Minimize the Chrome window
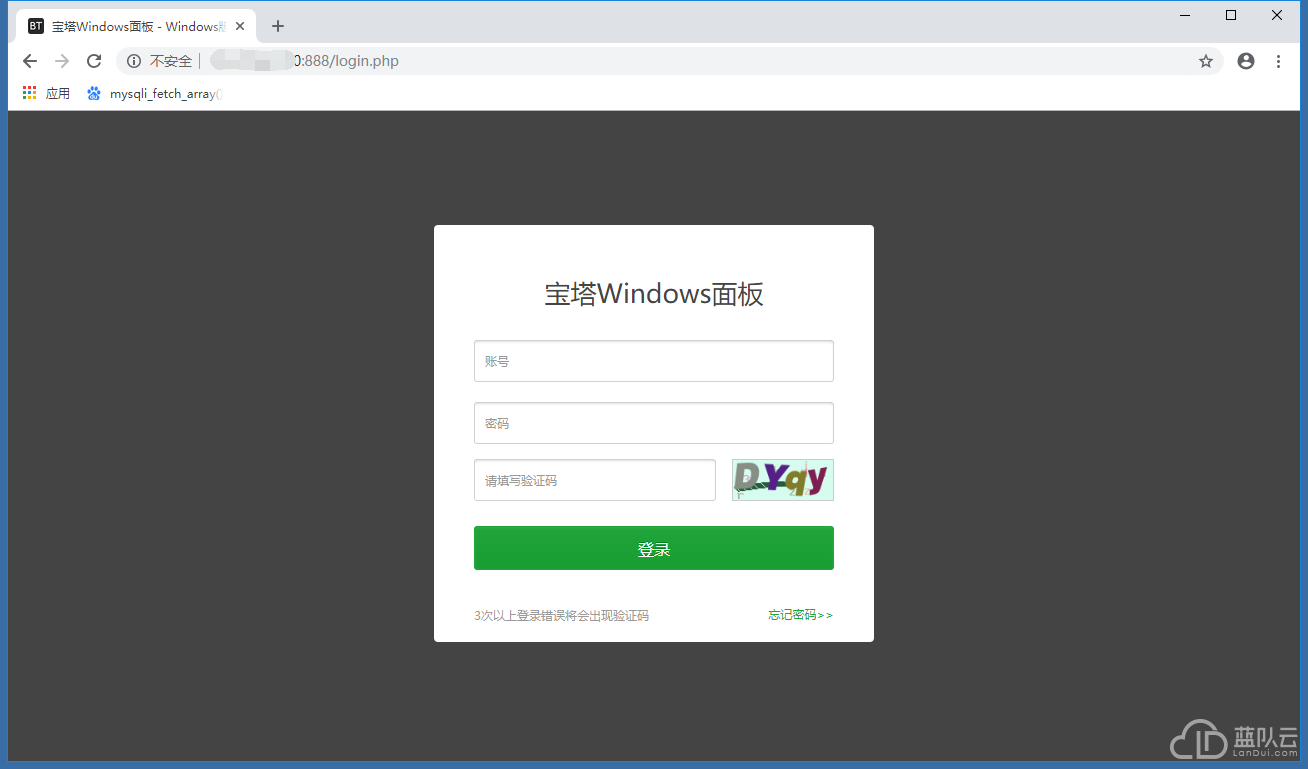This screenshot has height=769, width=1308. point(1185,15)
